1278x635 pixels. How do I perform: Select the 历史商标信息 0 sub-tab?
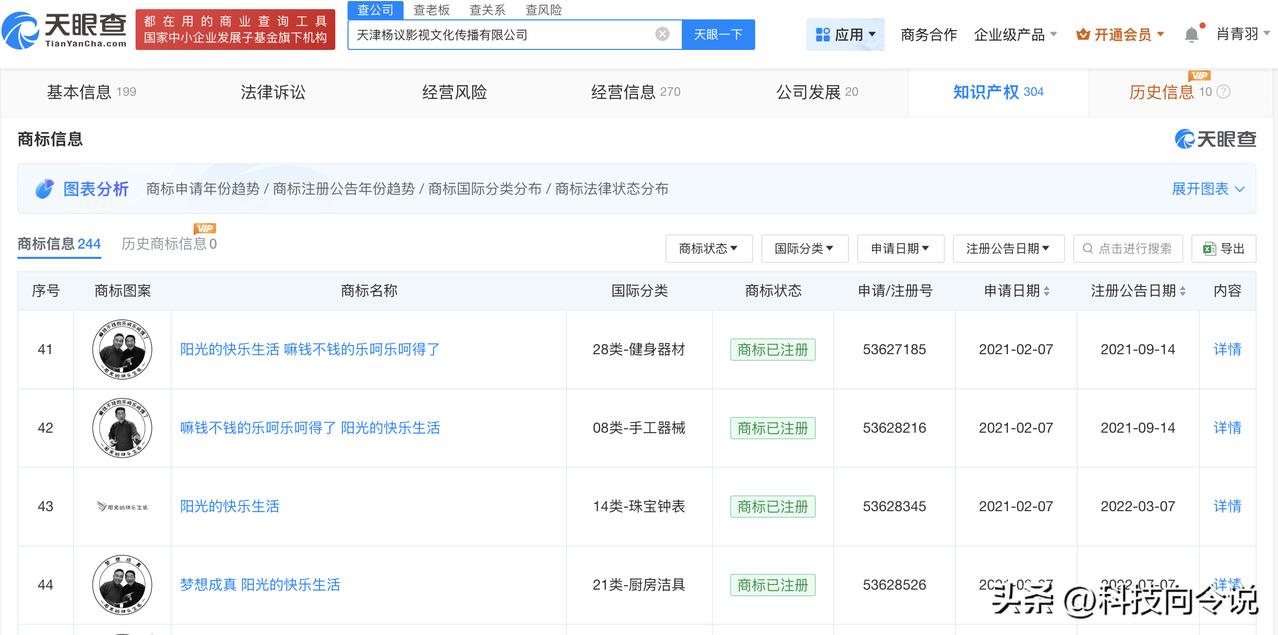click(169, 244)
